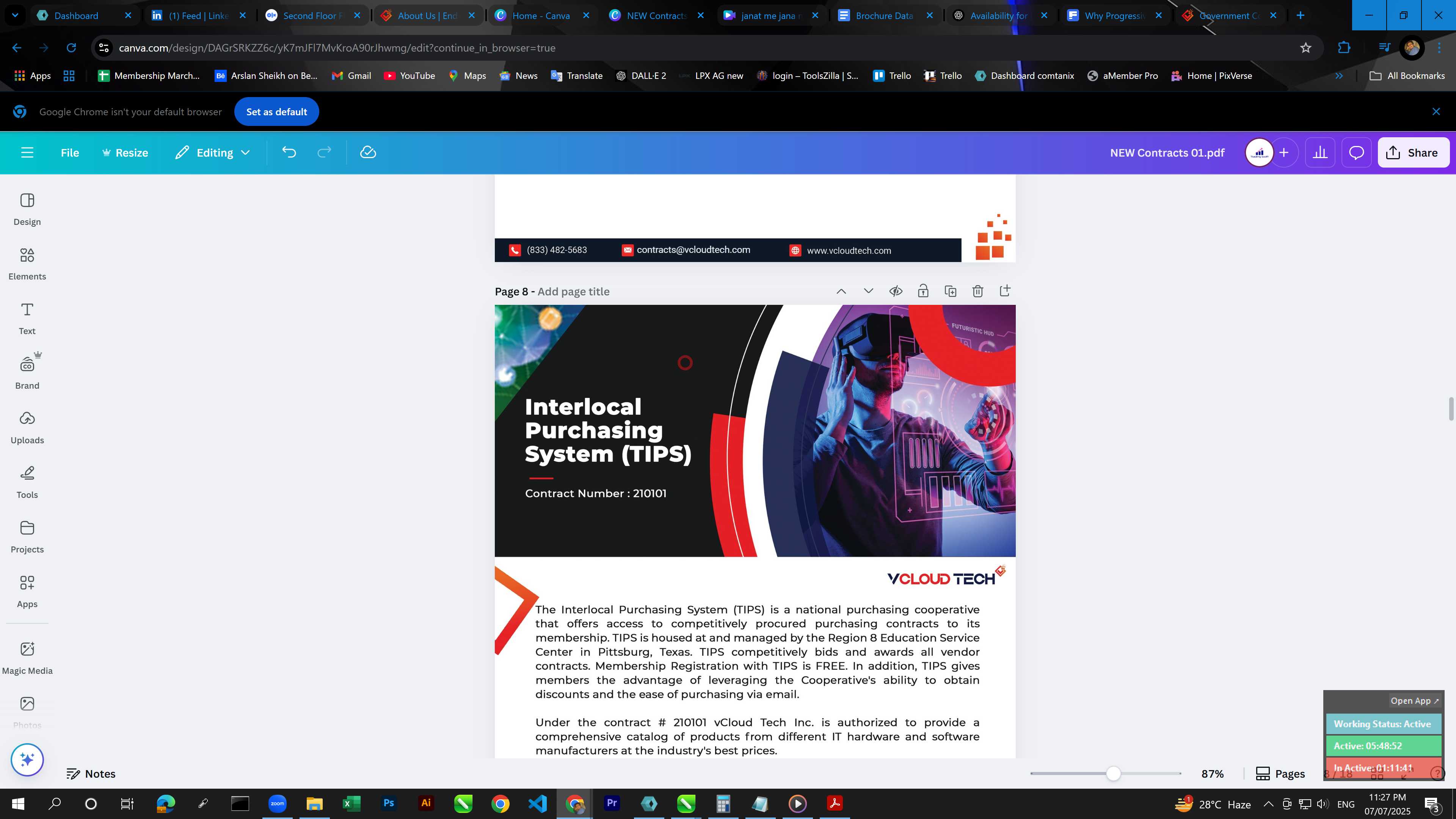Open Magic Media in sidebar
The image size is (1456, 819).
point(27,659)
